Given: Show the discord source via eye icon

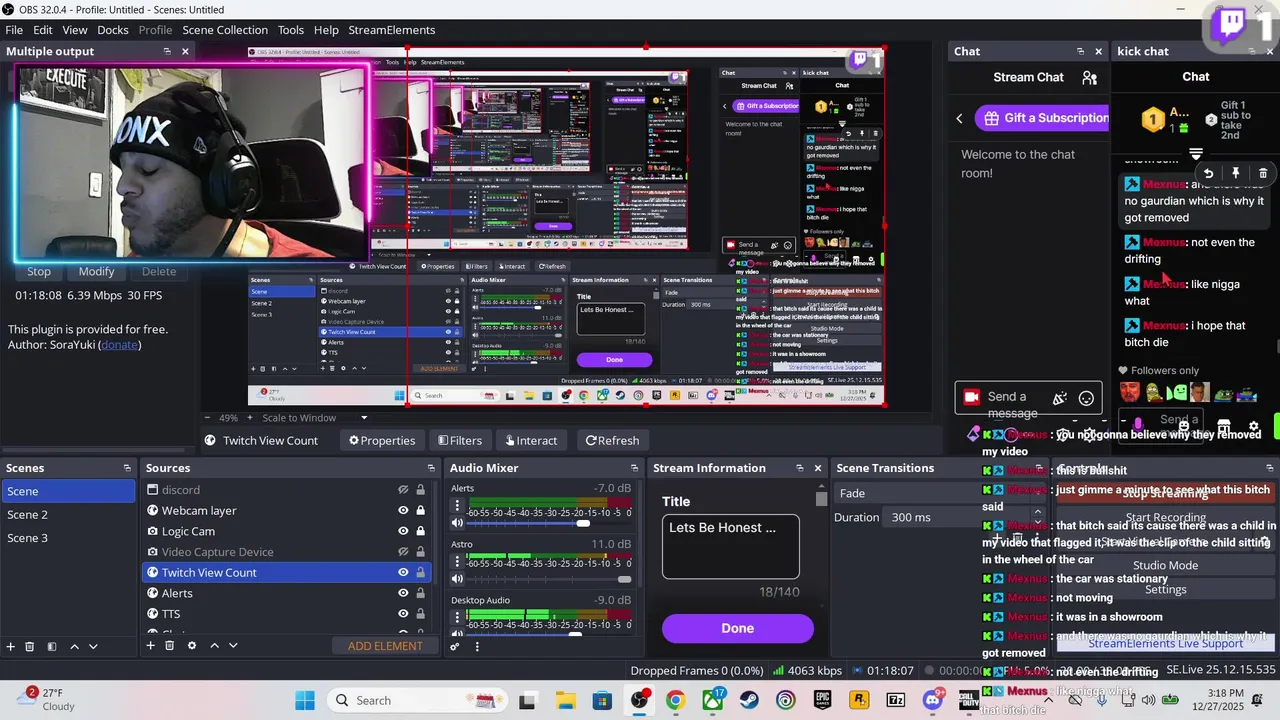Looking at the screenshot, I should [403, 490].
